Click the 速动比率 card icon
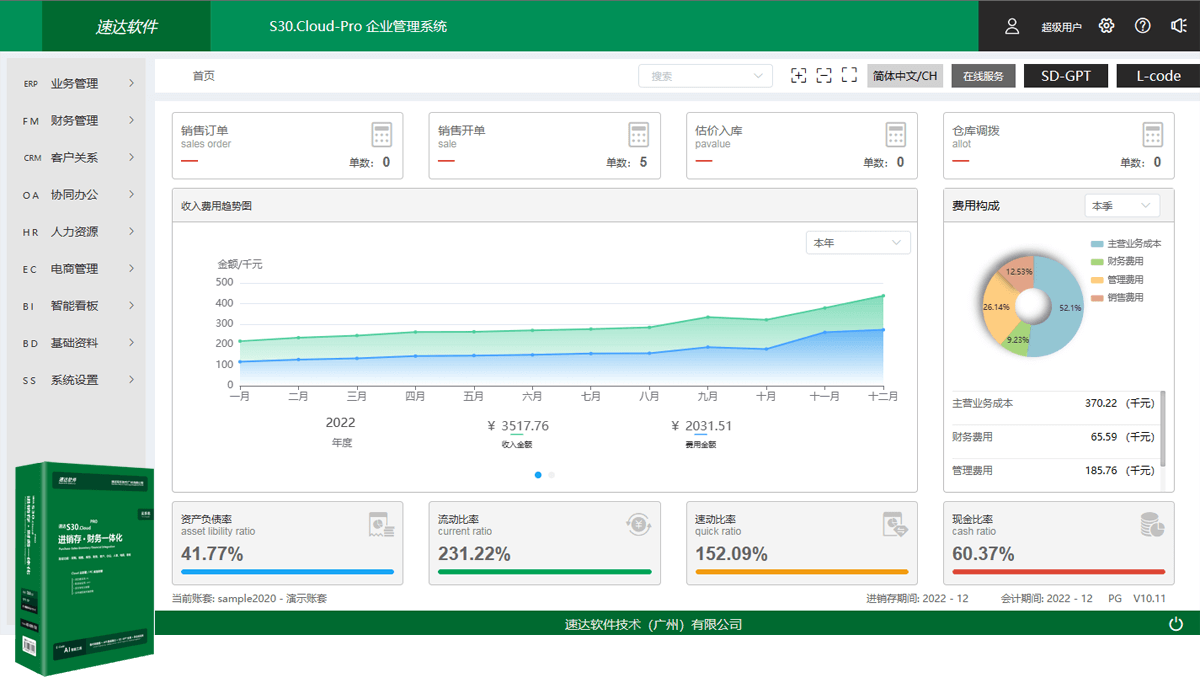1200x700 pixels. pyautogui.click(x=895, y=524)
